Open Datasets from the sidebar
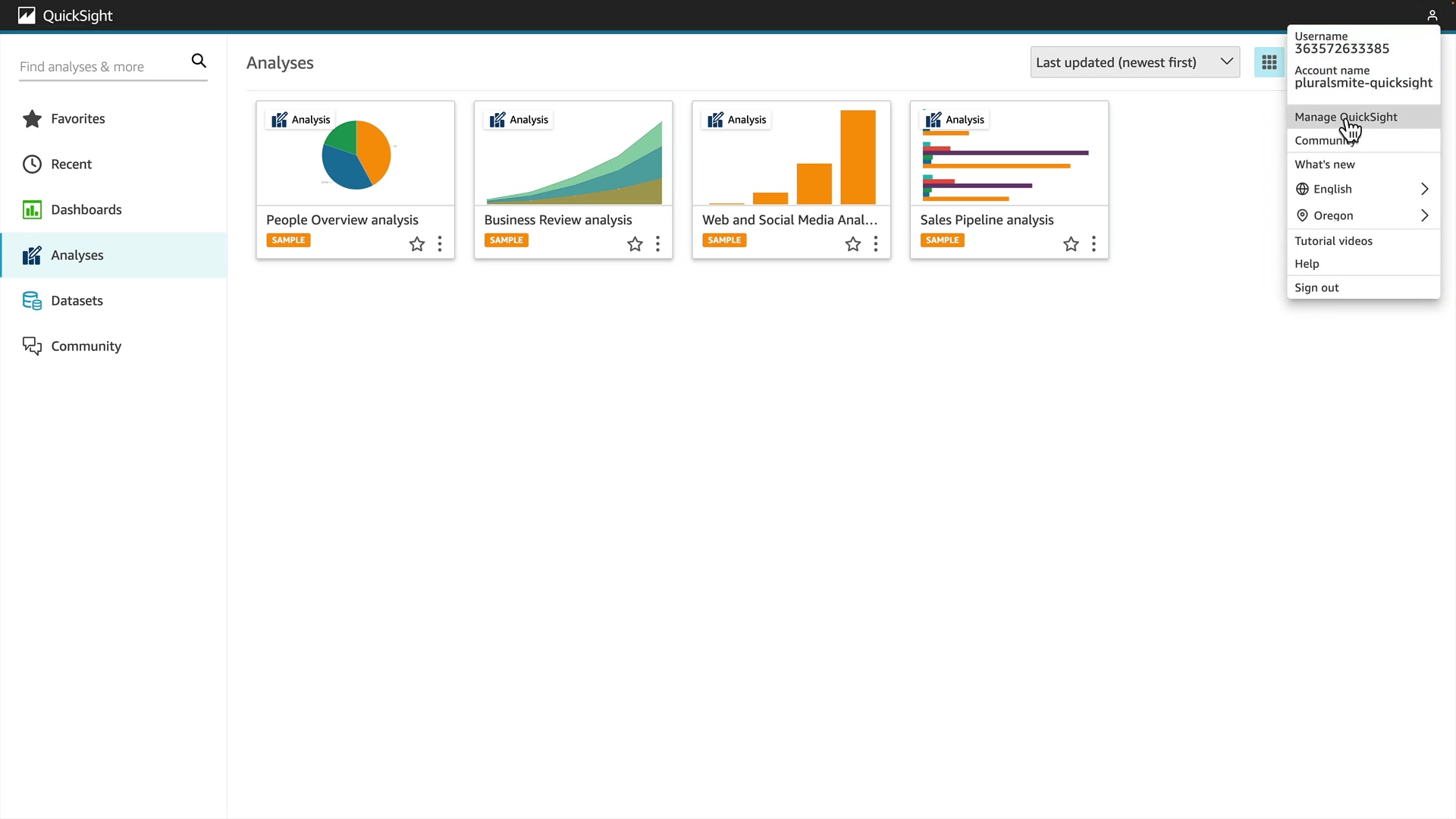1456x819 pixels. pos(77,301)
